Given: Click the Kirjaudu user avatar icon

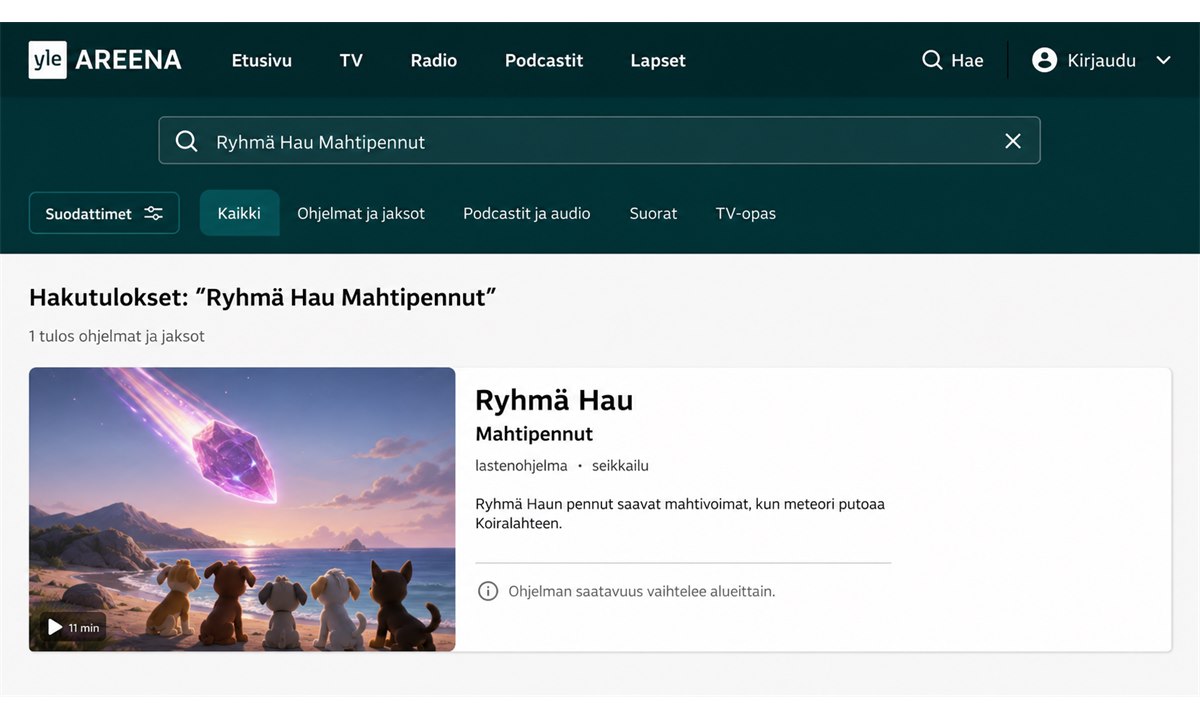Looking at the screenshot, I should 1044,60.
